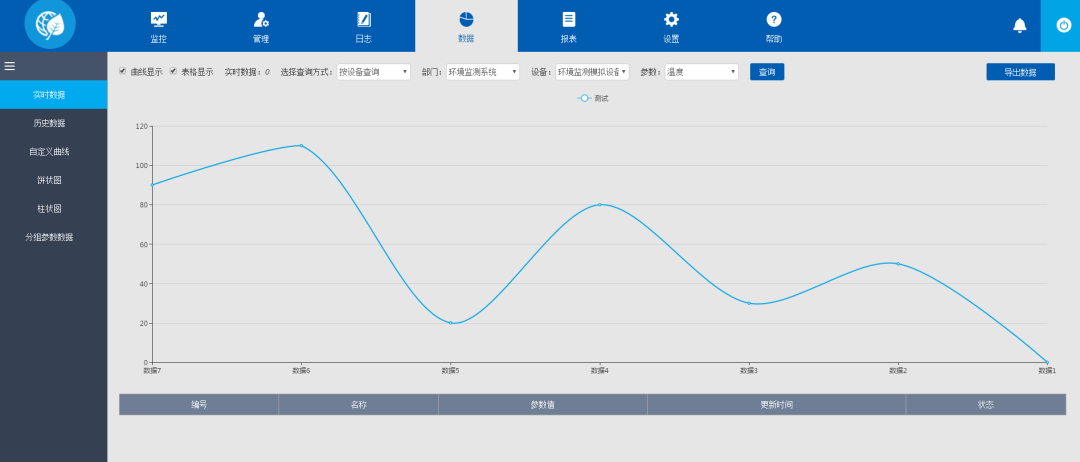Image resolution: width=1080 pixels, height=462 pixels.
Task: Click the 数据1 x-axis label
Action: pyautogui.click(x=1047, y=370)
